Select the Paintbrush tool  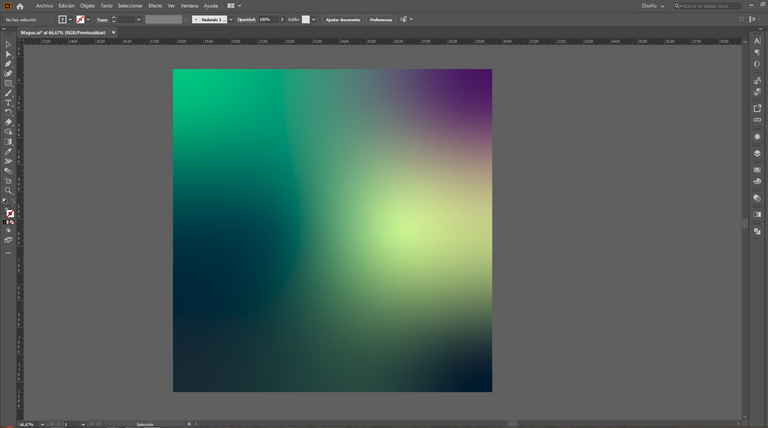pyautogui.click(x=8, y=94)
